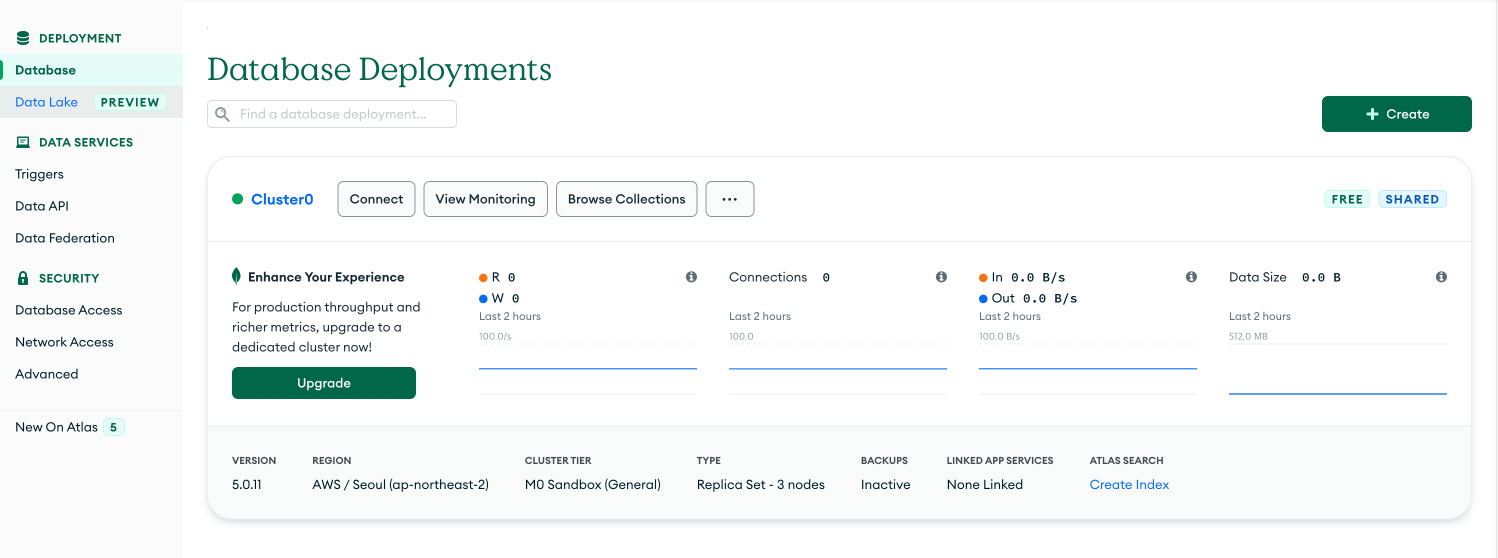The width and height of the screenshot is (1498, 558).
Task: Open info icon for Data Size chart
Action: click(1441, 277)
